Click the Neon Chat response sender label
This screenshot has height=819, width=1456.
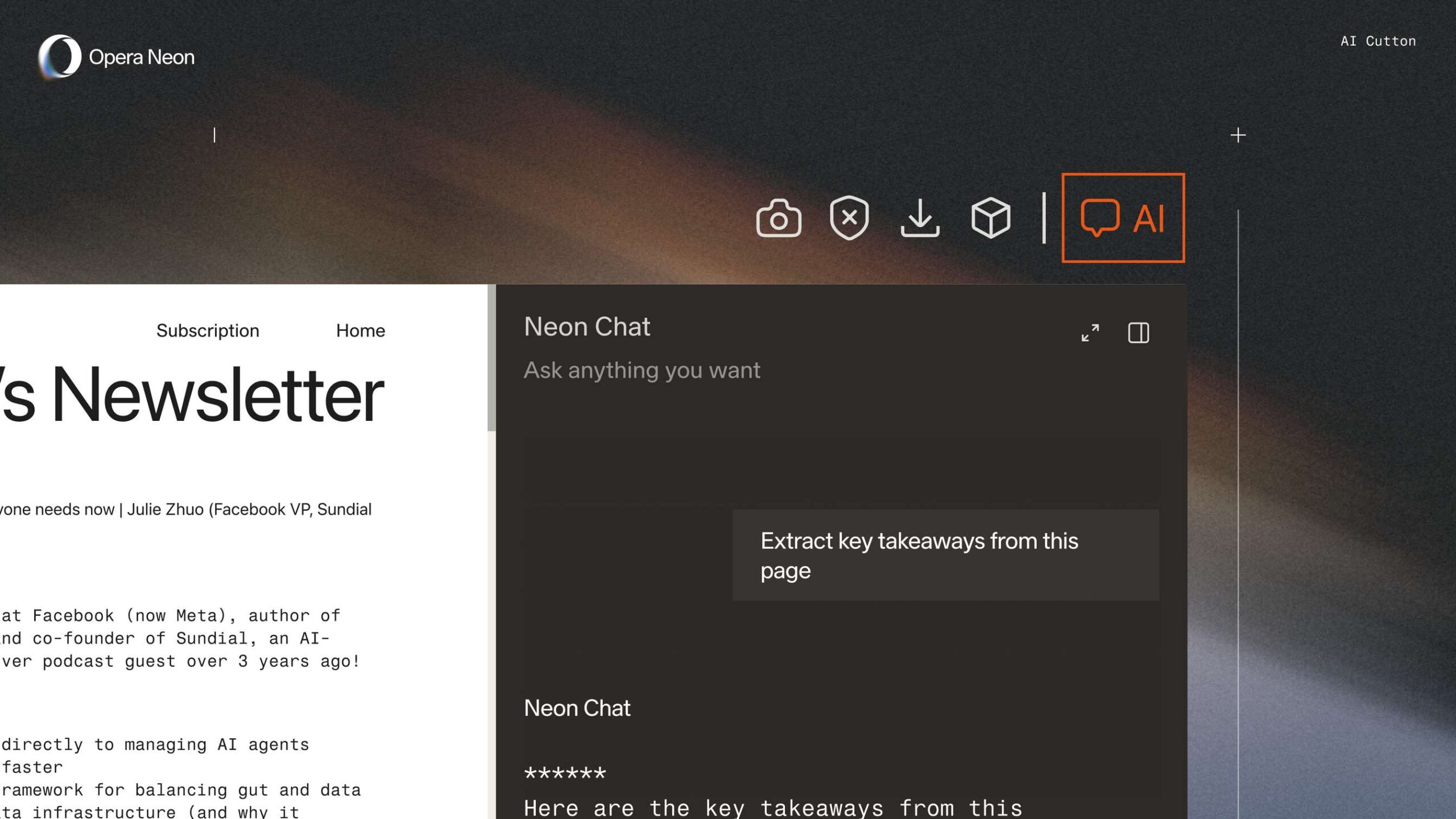pyautogui.click(x=577, y=708)
